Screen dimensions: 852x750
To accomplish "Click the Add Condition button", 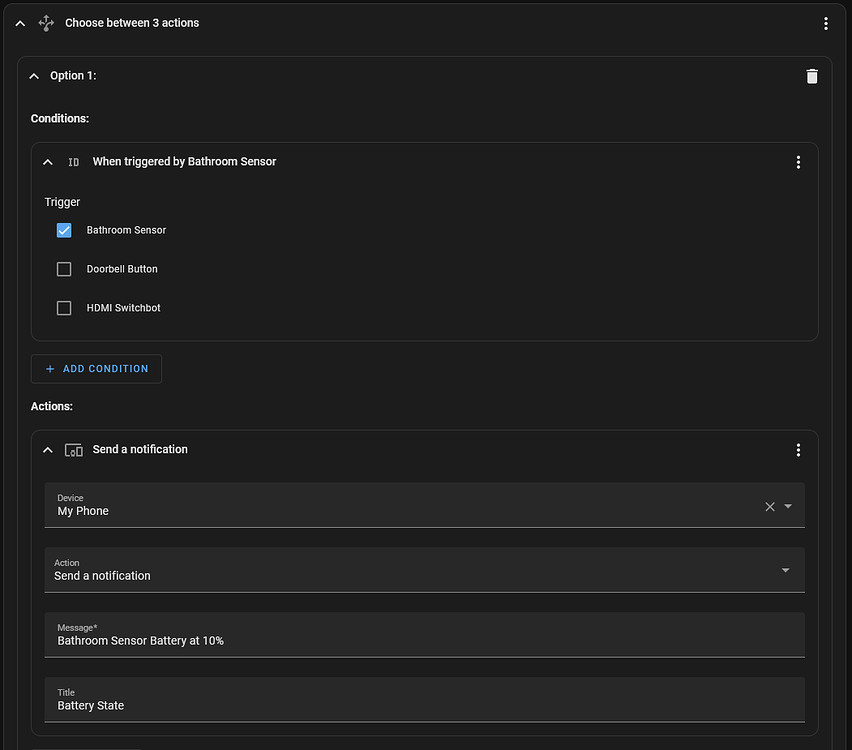I will point(96,369).
